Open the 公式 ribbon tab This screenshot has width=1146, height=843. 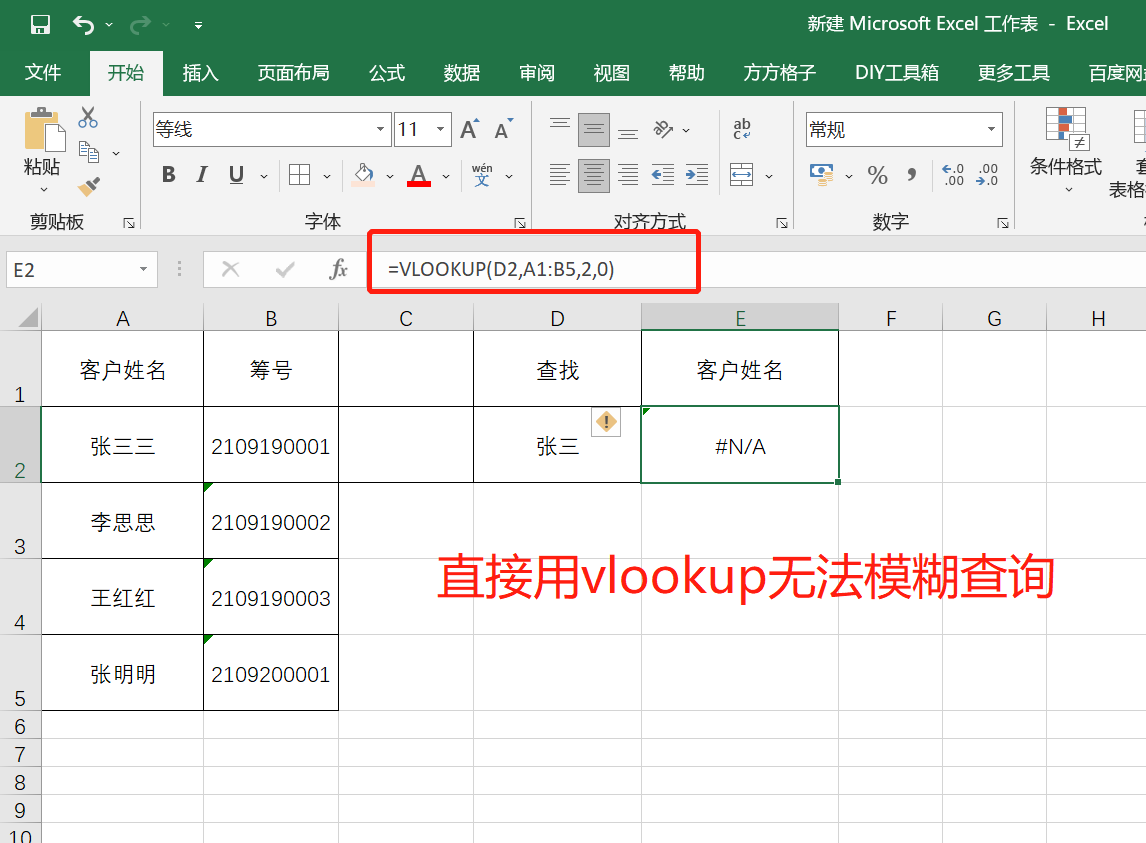tap(387, 73)
